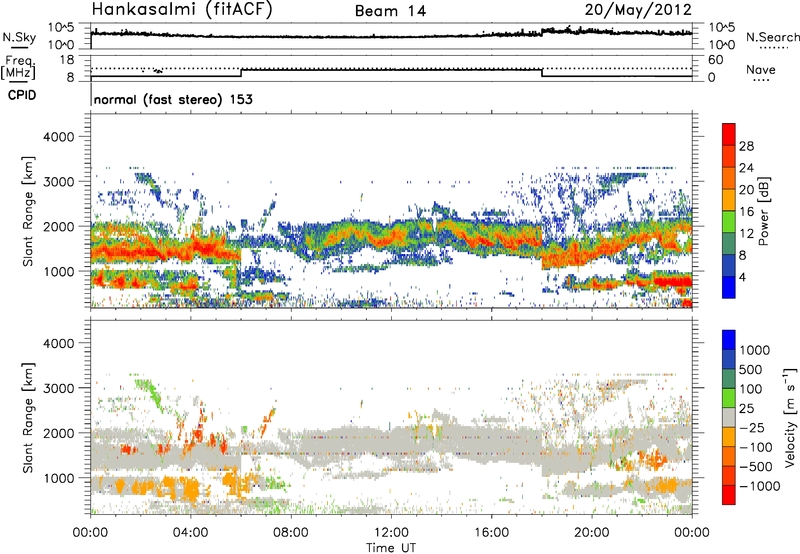800x554 pixels.
Task: Click the Velocity [m s-1] colorbar label
Action: tap(789, 417)
